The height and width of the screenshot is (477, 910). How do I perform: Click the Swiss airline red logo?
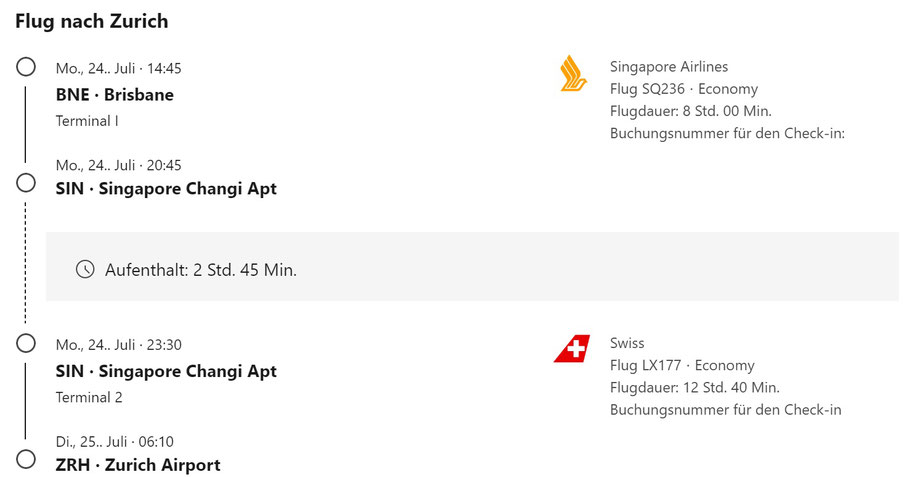(572, 349)
